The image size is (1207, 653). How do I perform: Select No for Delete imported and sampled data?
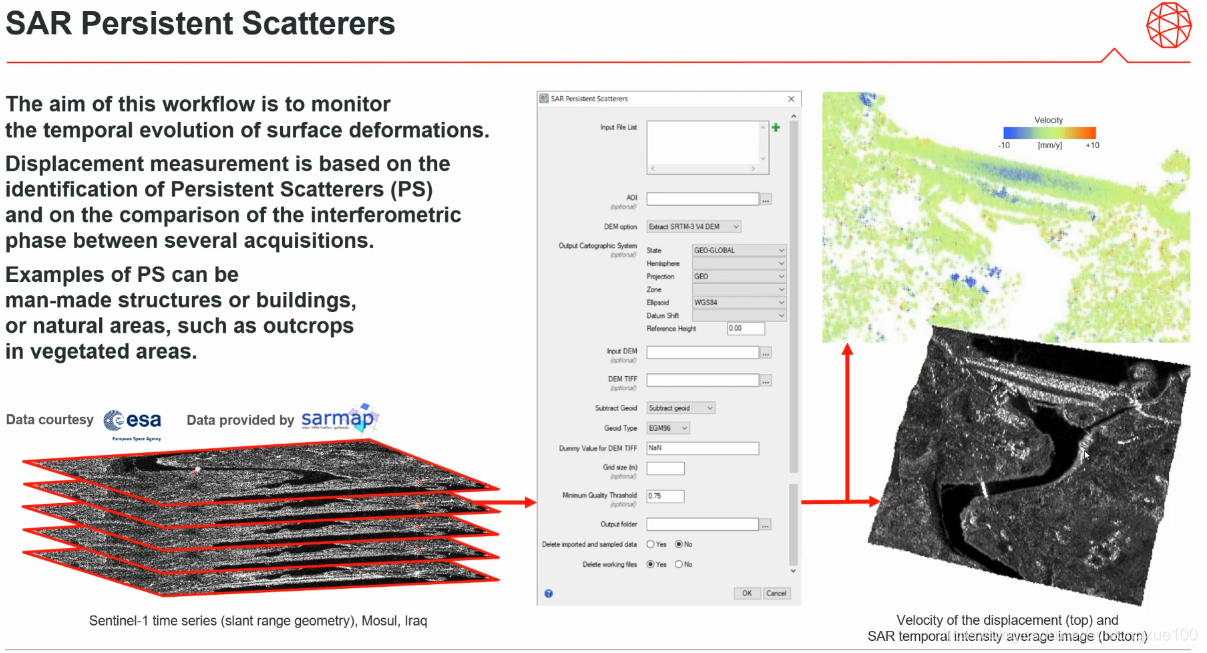click(x=679, y=544)
